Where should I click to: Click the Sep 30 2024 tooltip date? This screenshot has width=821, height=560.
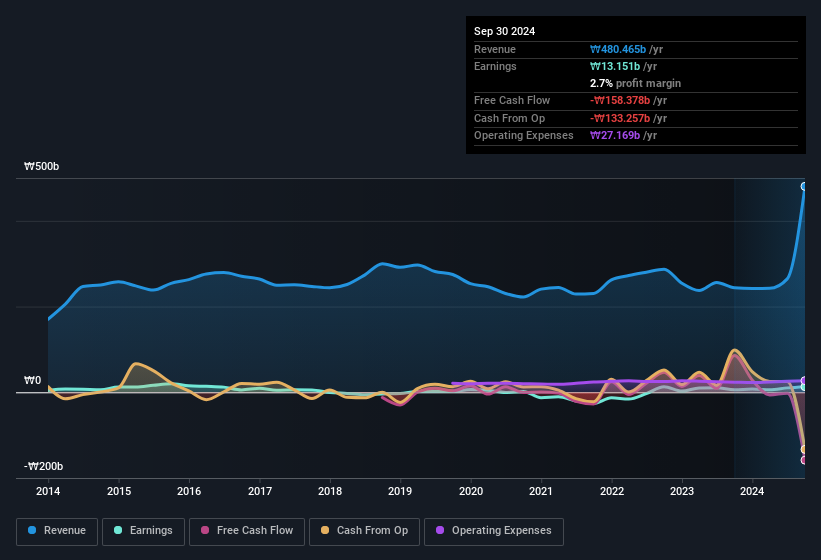click(x=504, y=31)
